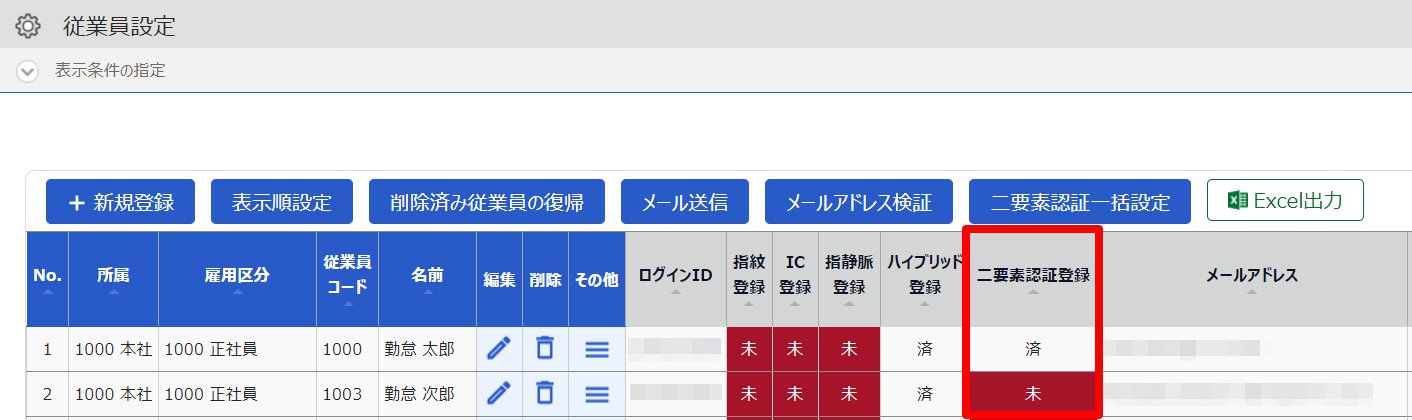This screenshot has height=420, width=1412.
Task: Click 未 in 指静脈登録 for 勤怠 太郎
Action: (x=849, y=349)
